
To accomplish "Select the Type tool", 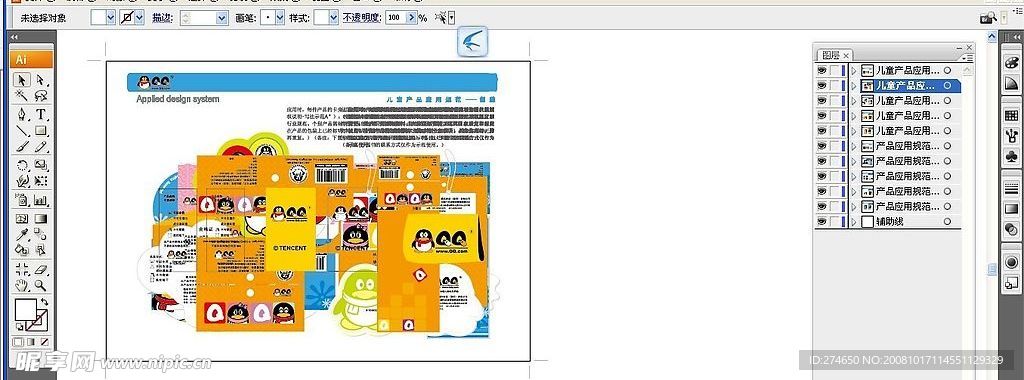I will [40, 115].
